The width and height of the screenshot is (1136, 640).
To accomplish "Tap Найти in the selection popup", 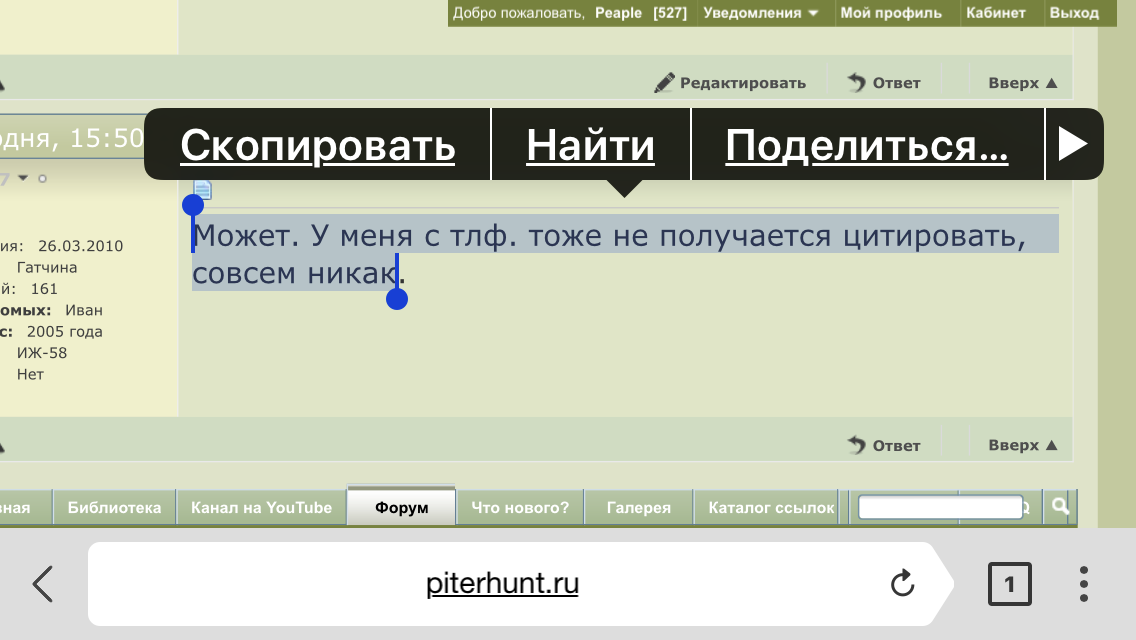I will [590, 146].
